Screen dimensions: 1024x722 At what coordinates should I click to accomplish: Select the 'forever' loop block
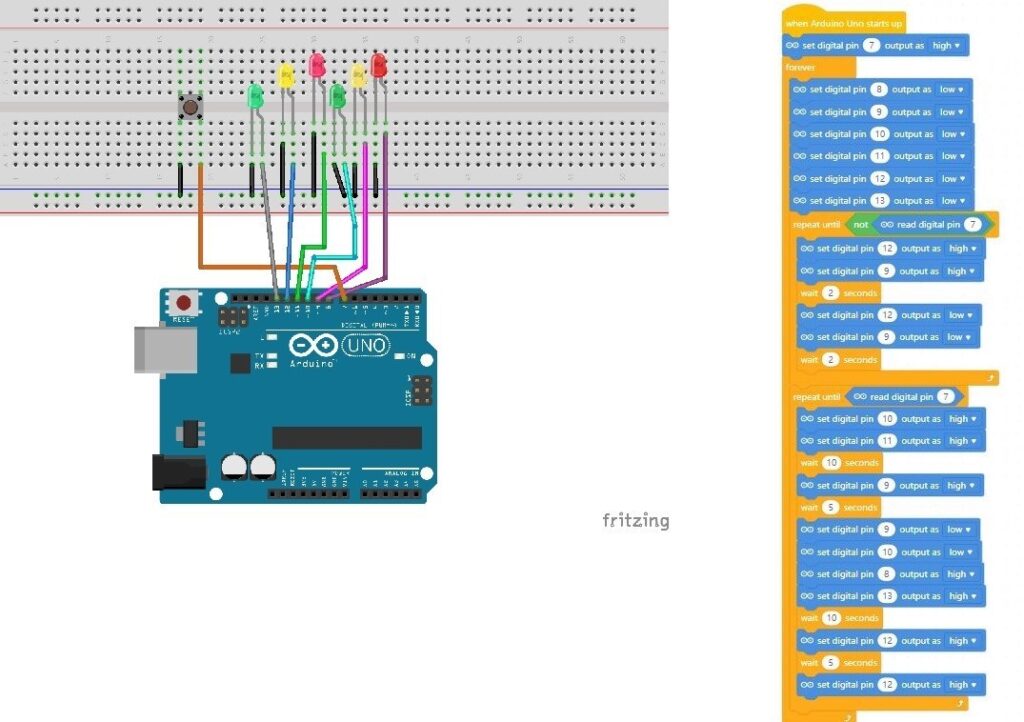pos(801,68)
